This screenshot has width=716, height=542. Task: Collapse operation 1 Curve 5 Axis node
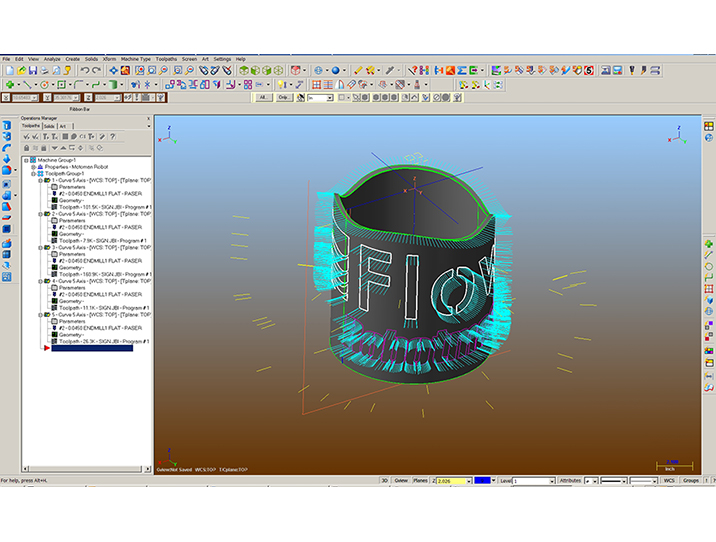click(41, 180)
